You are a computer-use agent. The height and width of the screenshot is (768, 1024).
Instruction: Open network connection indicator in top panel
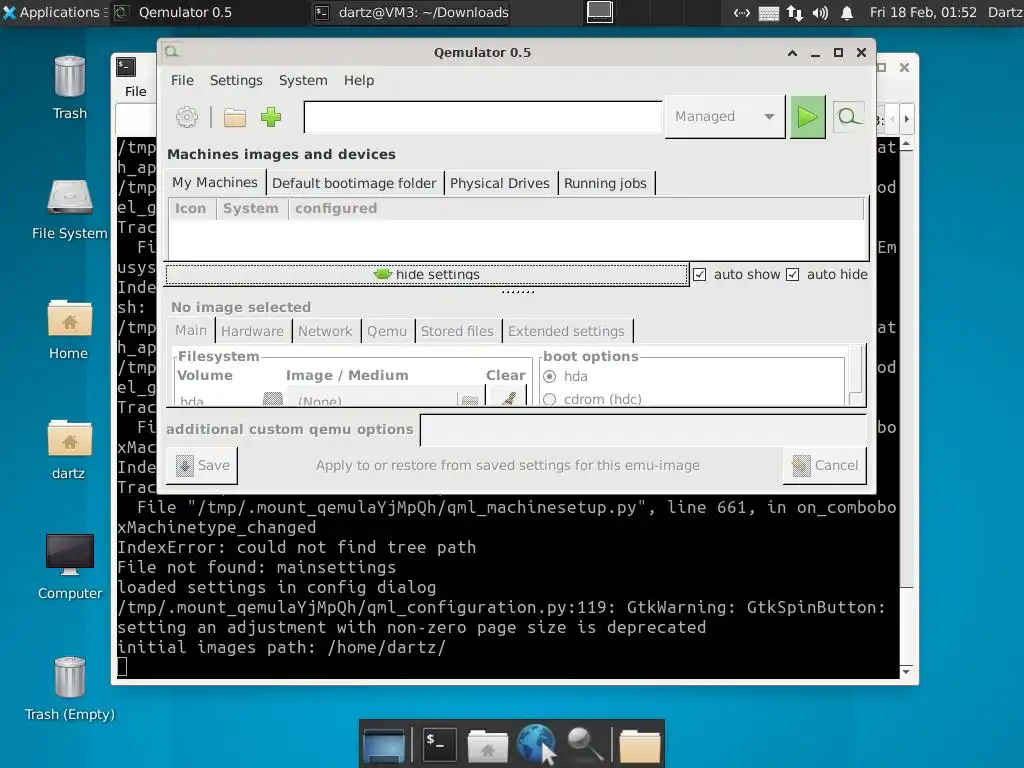pos(795,12)
